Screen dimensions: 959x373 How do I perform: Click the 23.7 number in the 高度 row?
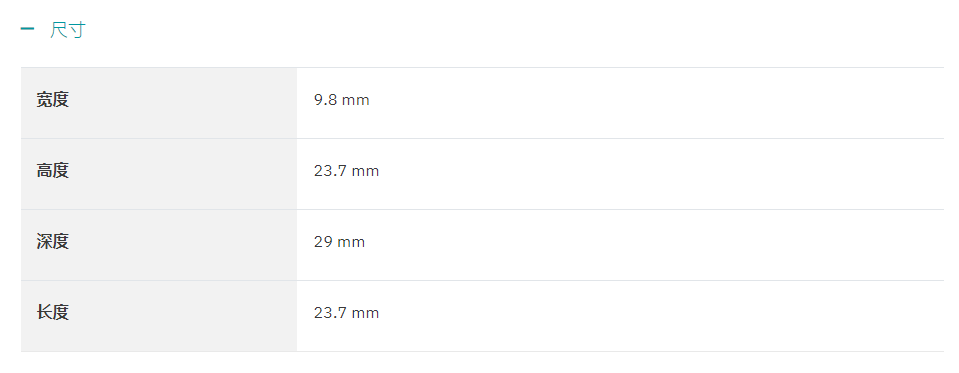(x=330, y=171)
